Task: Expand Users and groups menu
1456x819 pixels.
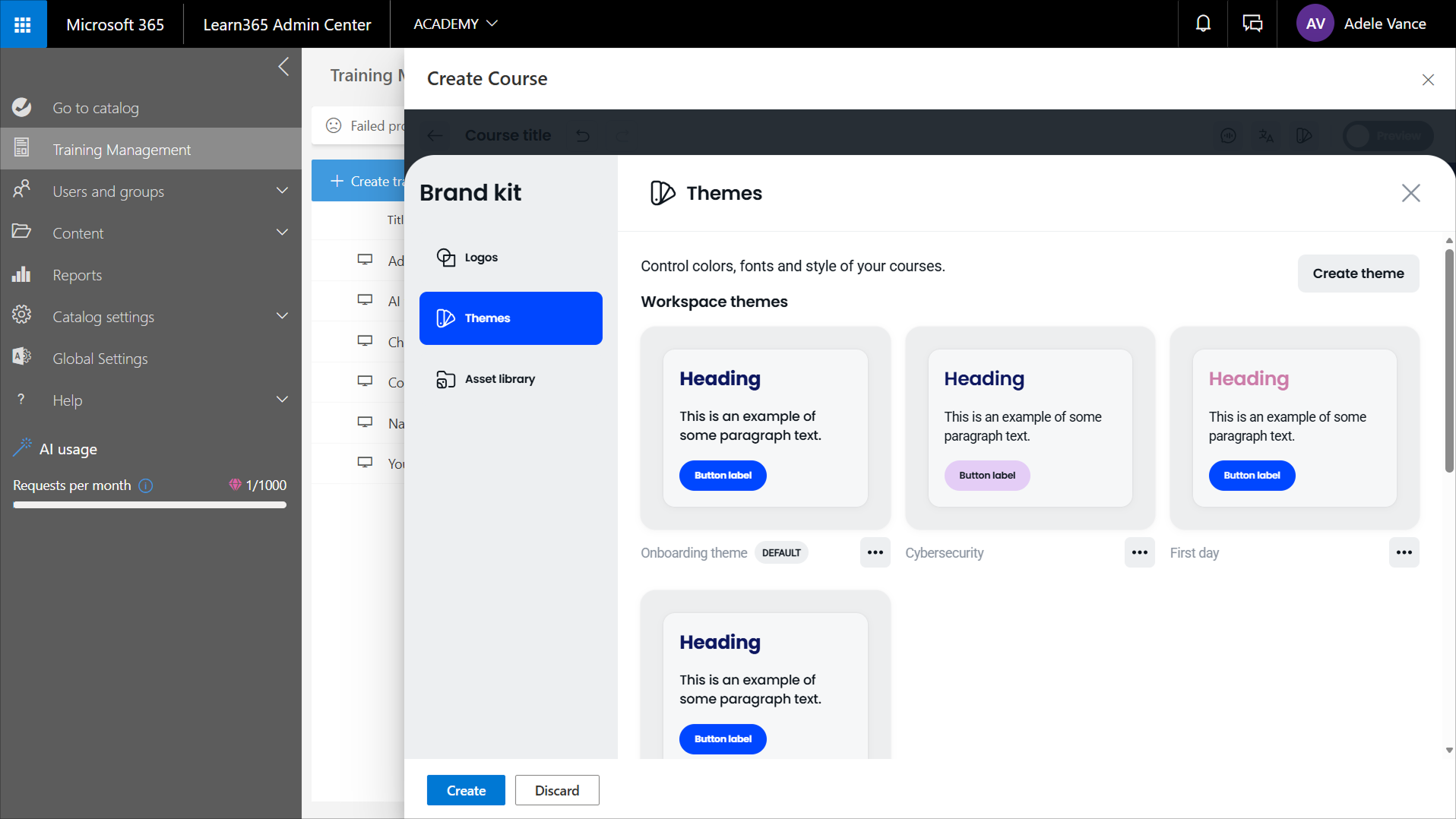Action: [282, 191]
